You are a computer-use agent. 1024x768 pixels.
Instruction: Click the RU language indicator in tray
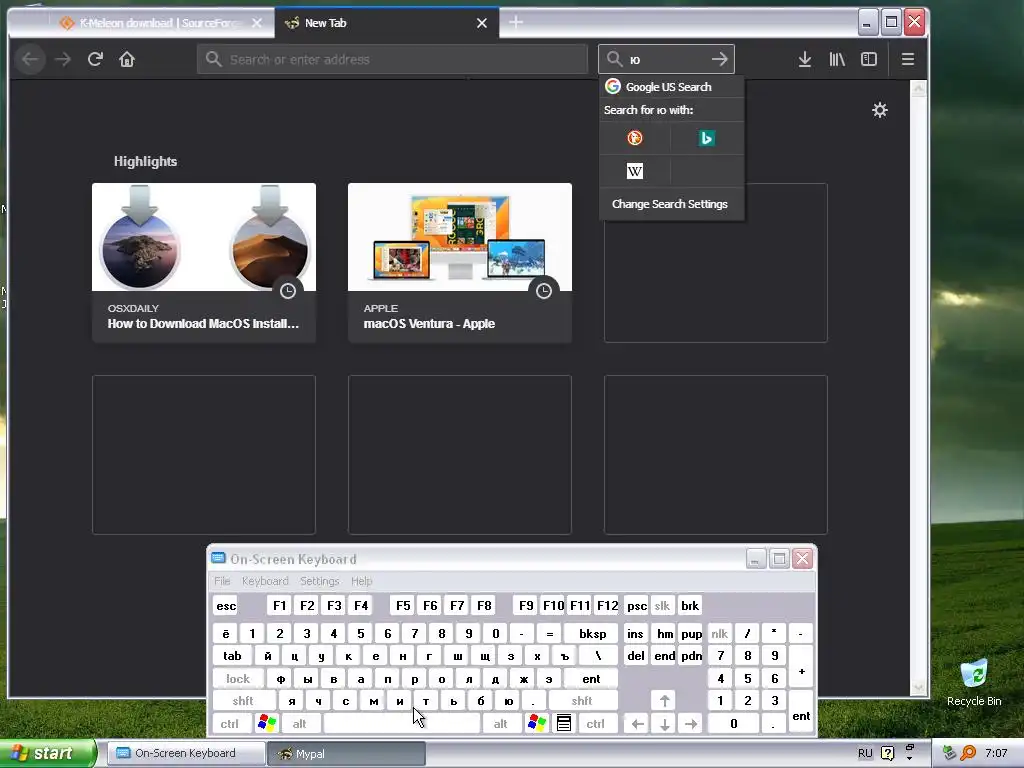[x=865, y=753]
